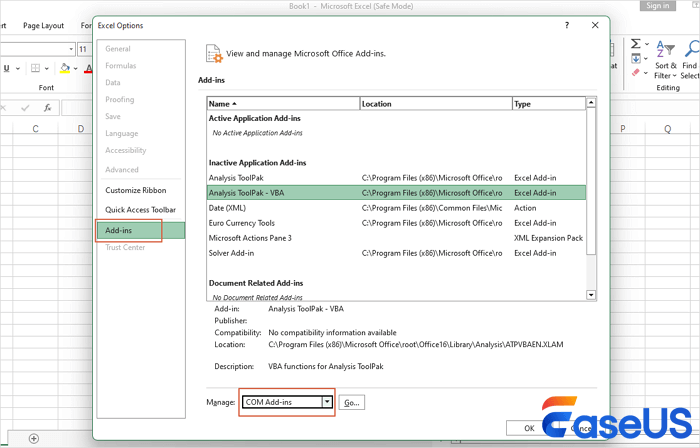The height and width of the screenshot is (448, 700).
Task: Open the Manage COM Add-ins dropdown
Action: [x=326, y=402]
